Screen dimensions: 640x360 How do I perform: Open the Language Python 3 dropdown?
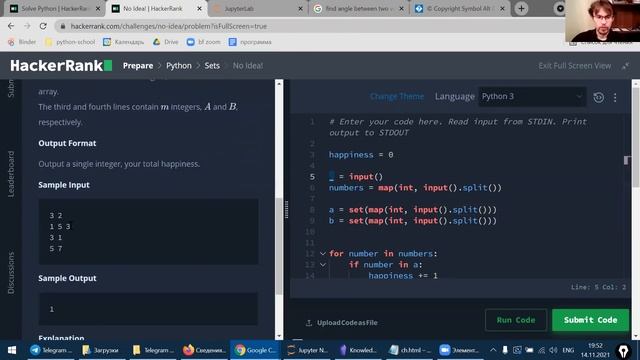pyautogui.click(x=532, y=97)
